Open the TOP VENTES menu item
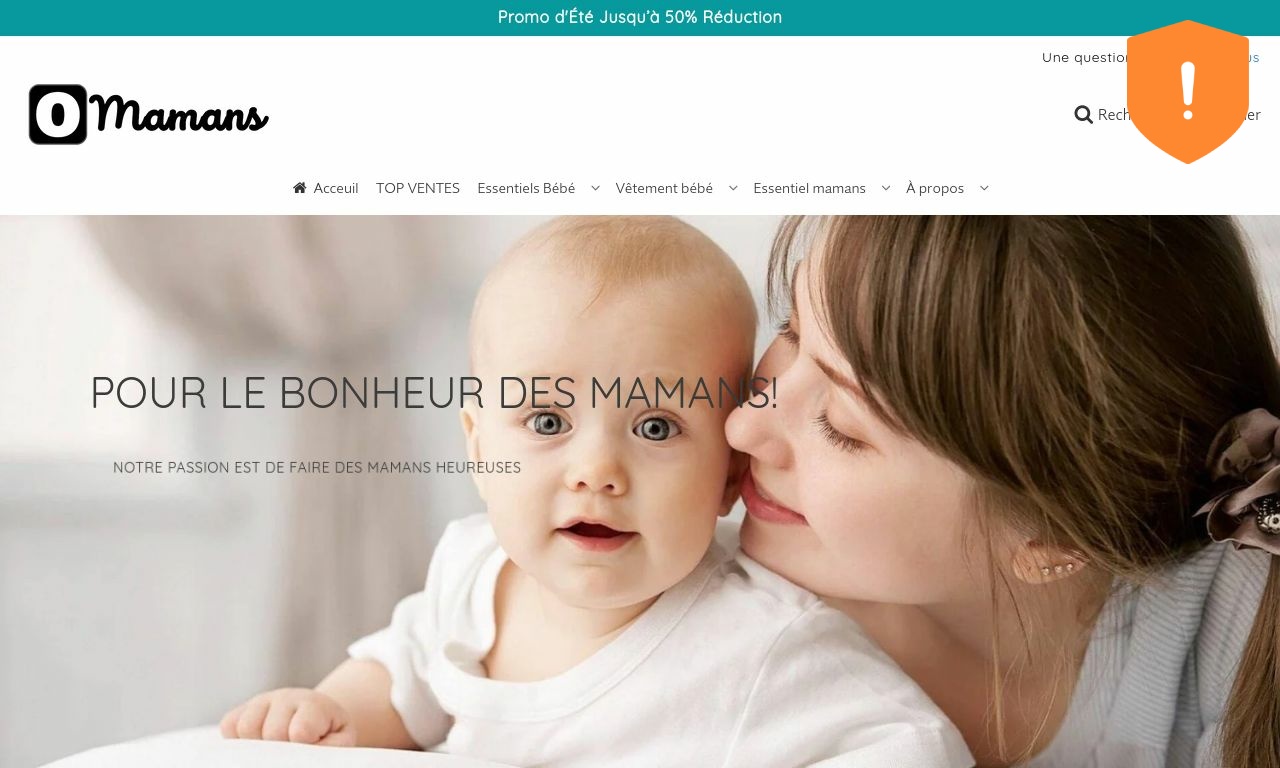Image resolution: width=1280 pixels, height=768 pixels. 418,188
